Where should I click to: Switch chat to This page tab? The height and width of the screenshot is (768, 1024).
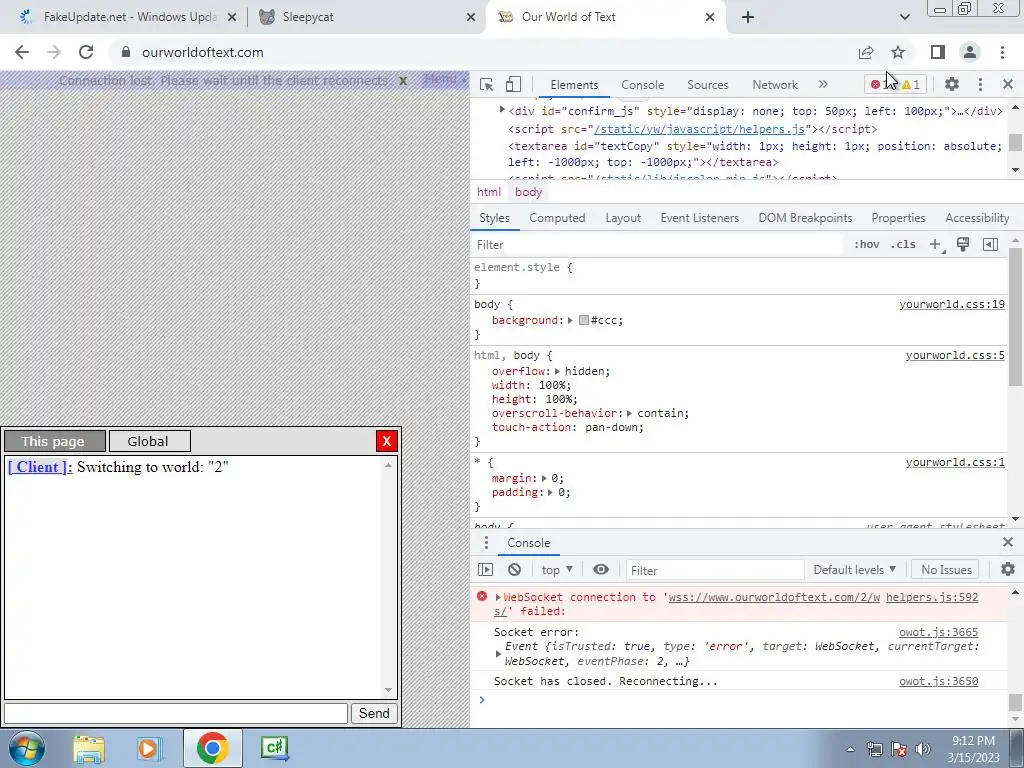[55, 441]
